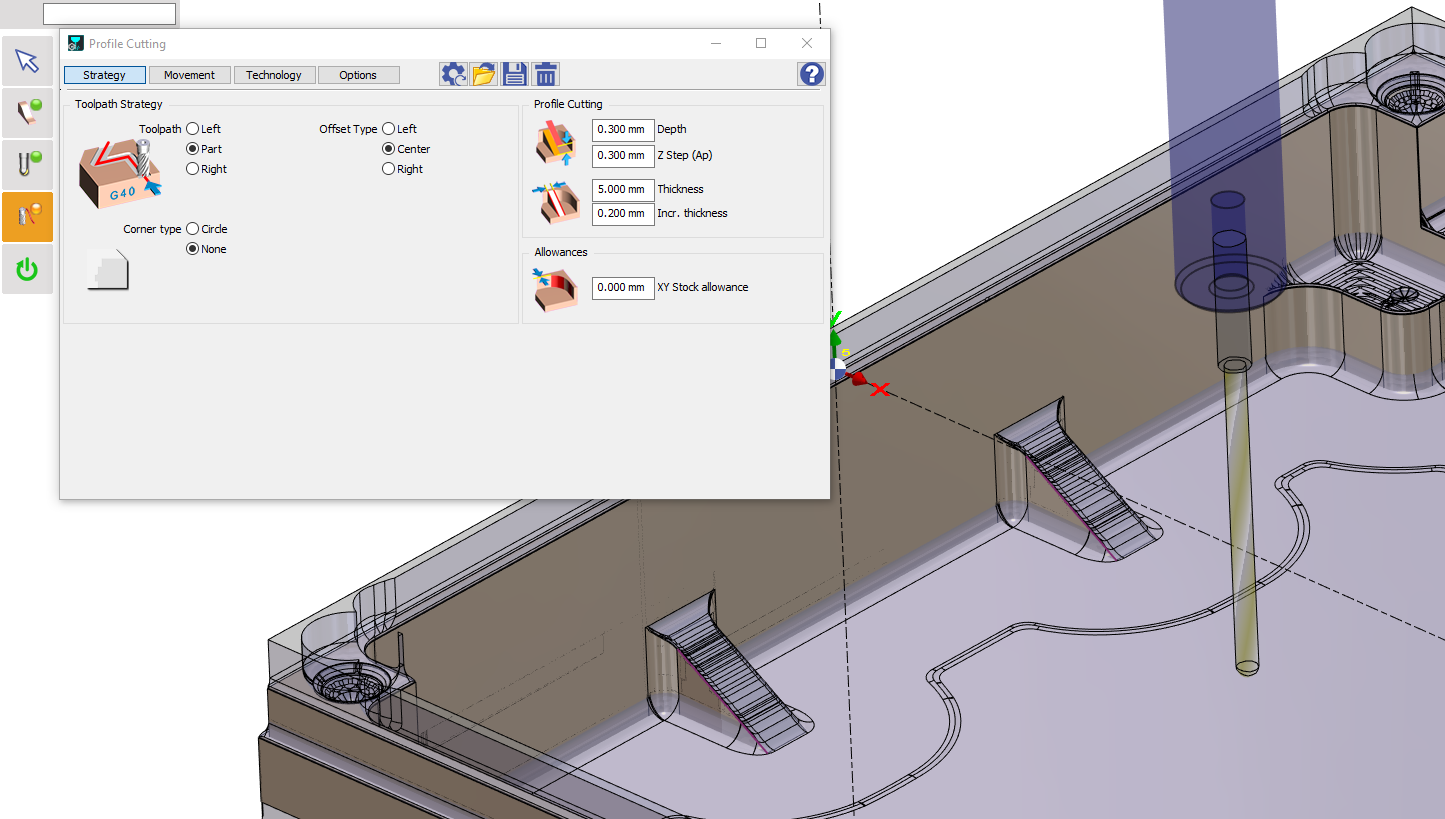The height and width of the screenshot is (819, 1445).
Task: Click the geometry selection icon in sidebar
Action: pos(27,113)
